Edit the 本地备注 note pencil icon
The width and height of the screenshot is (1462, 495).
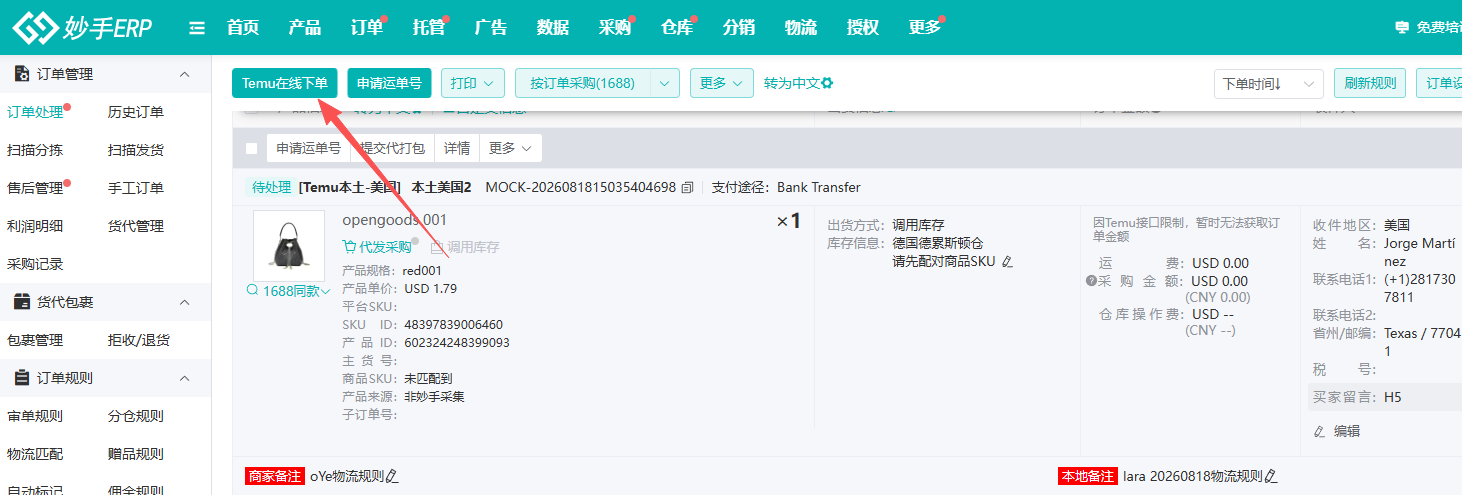coord(1271,476)
